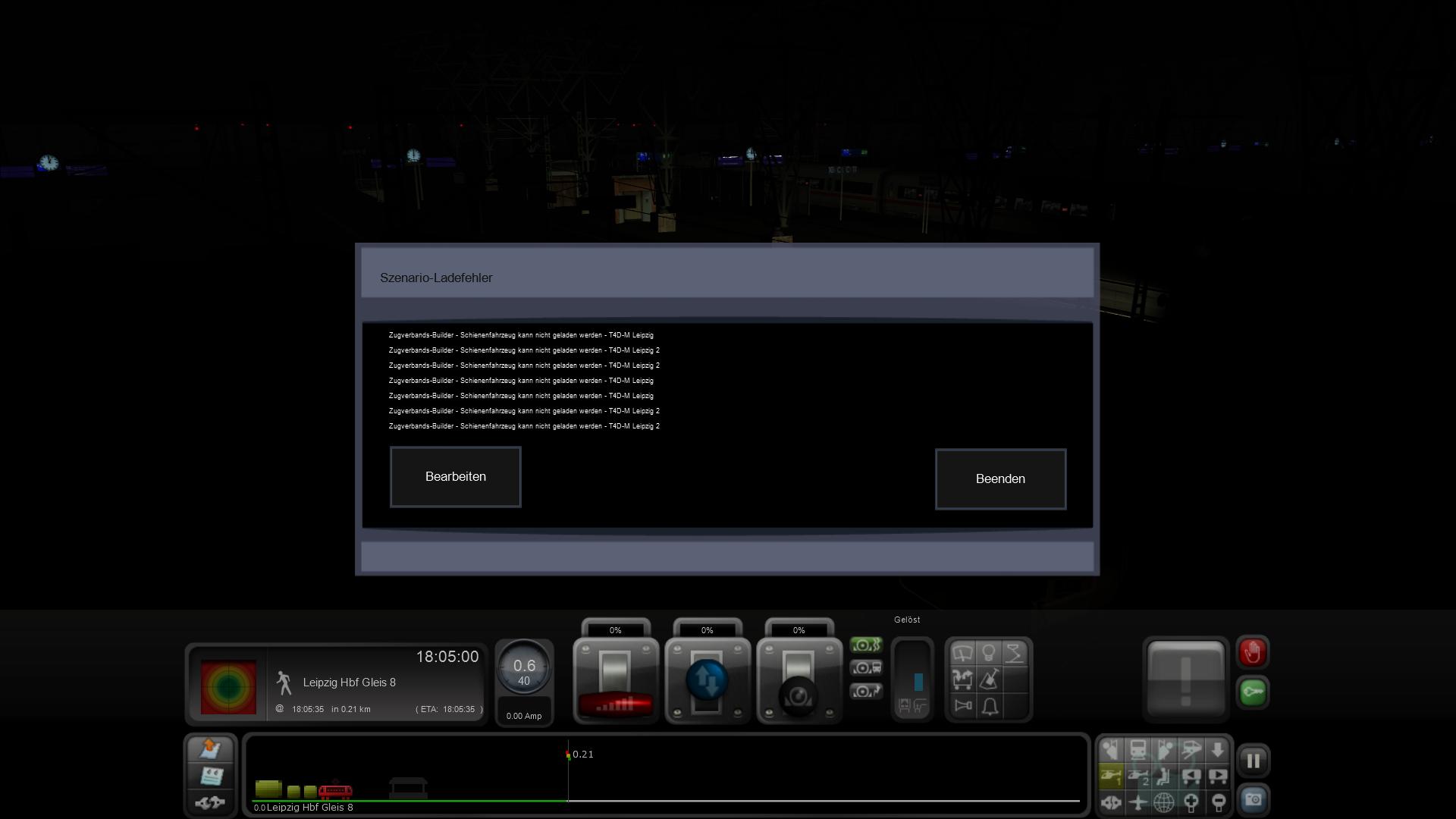Adjust the red throttle lever slider
This screenshot has height=819, width=1456.
pos(615,704)
